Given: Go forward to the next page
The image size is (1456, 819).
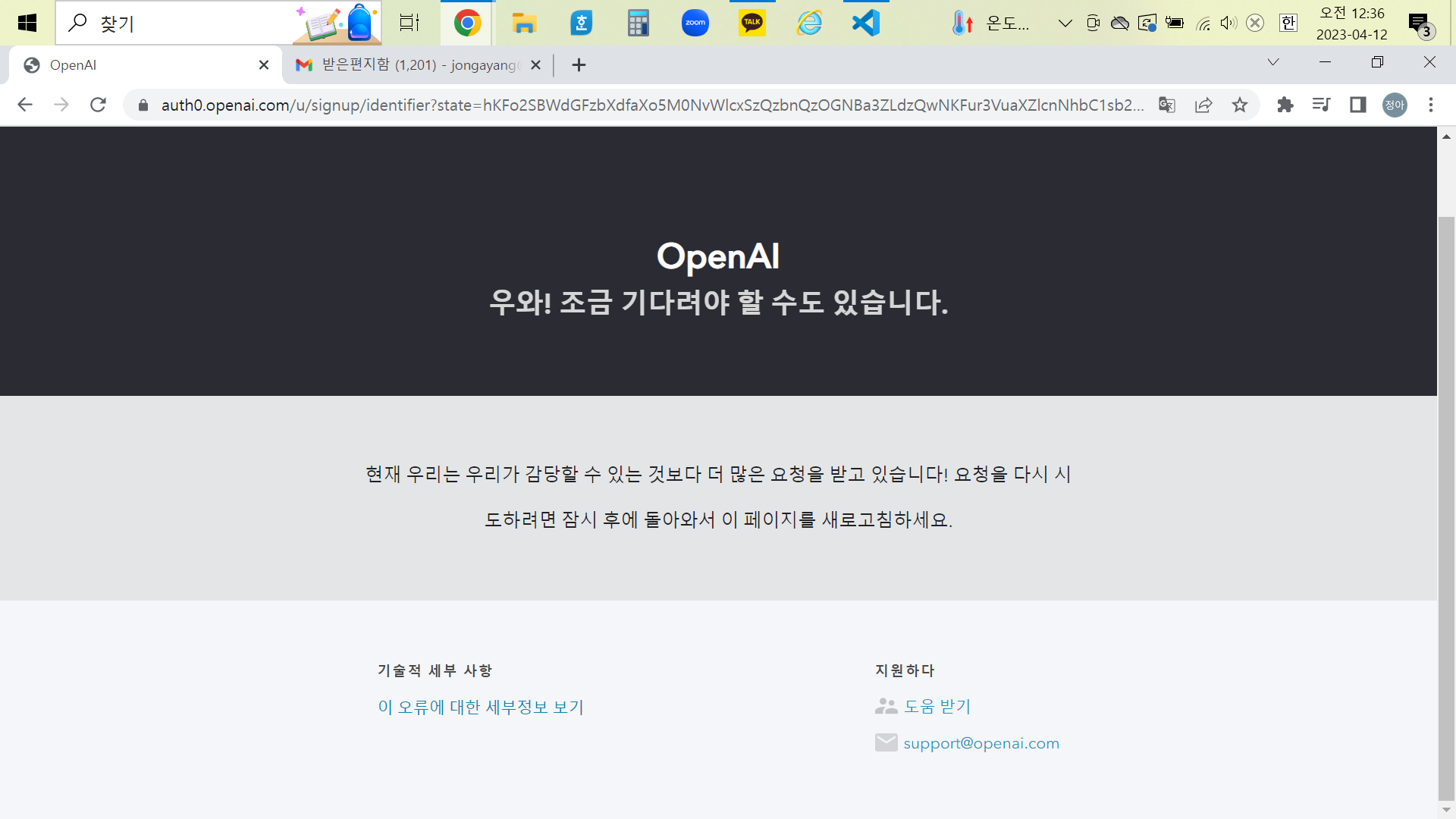Looking at the screenshot, I should [61, 105].
